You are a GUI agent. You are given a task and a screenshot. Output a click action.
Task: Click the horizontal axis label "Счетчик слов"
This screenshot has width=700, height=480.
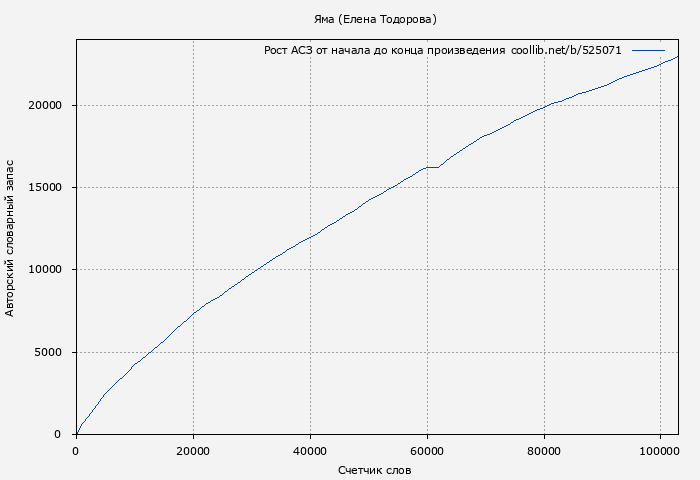375,470
